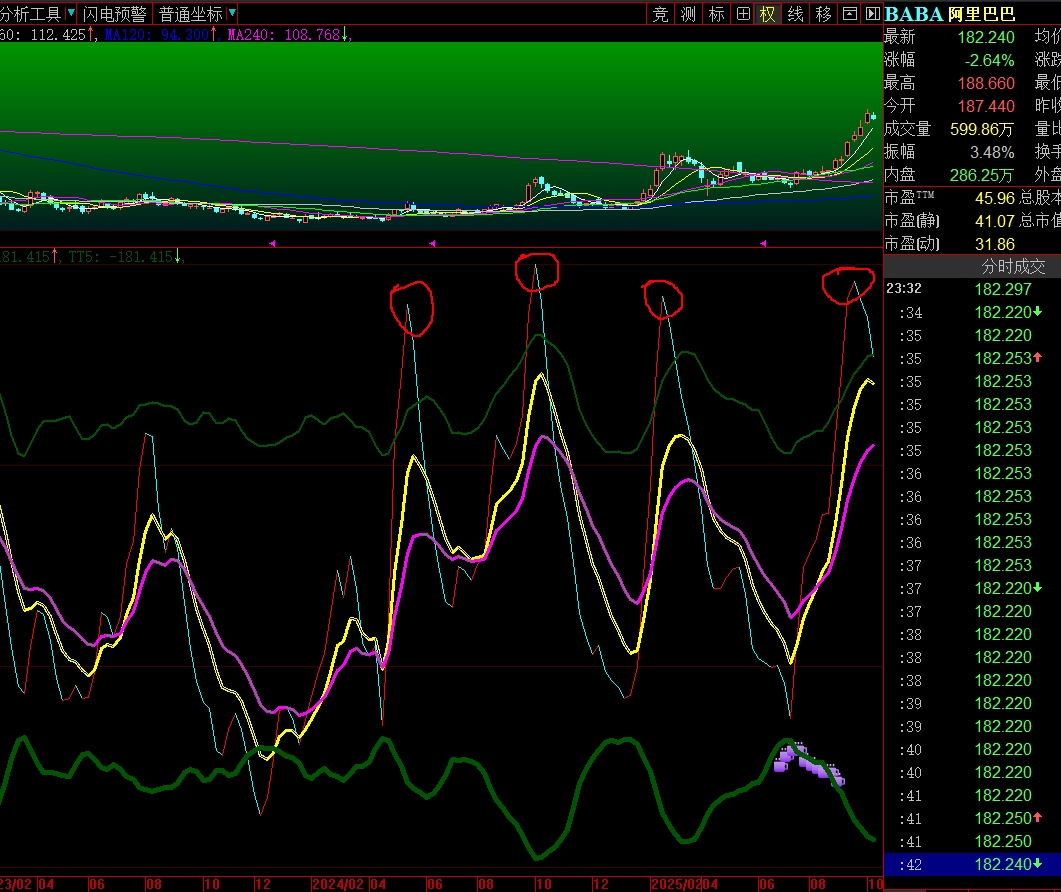Click the BABA 阿里巴巴 stock title
Image resolution: width=1061 pixels, height=892 pixels.
pos(950,14)
